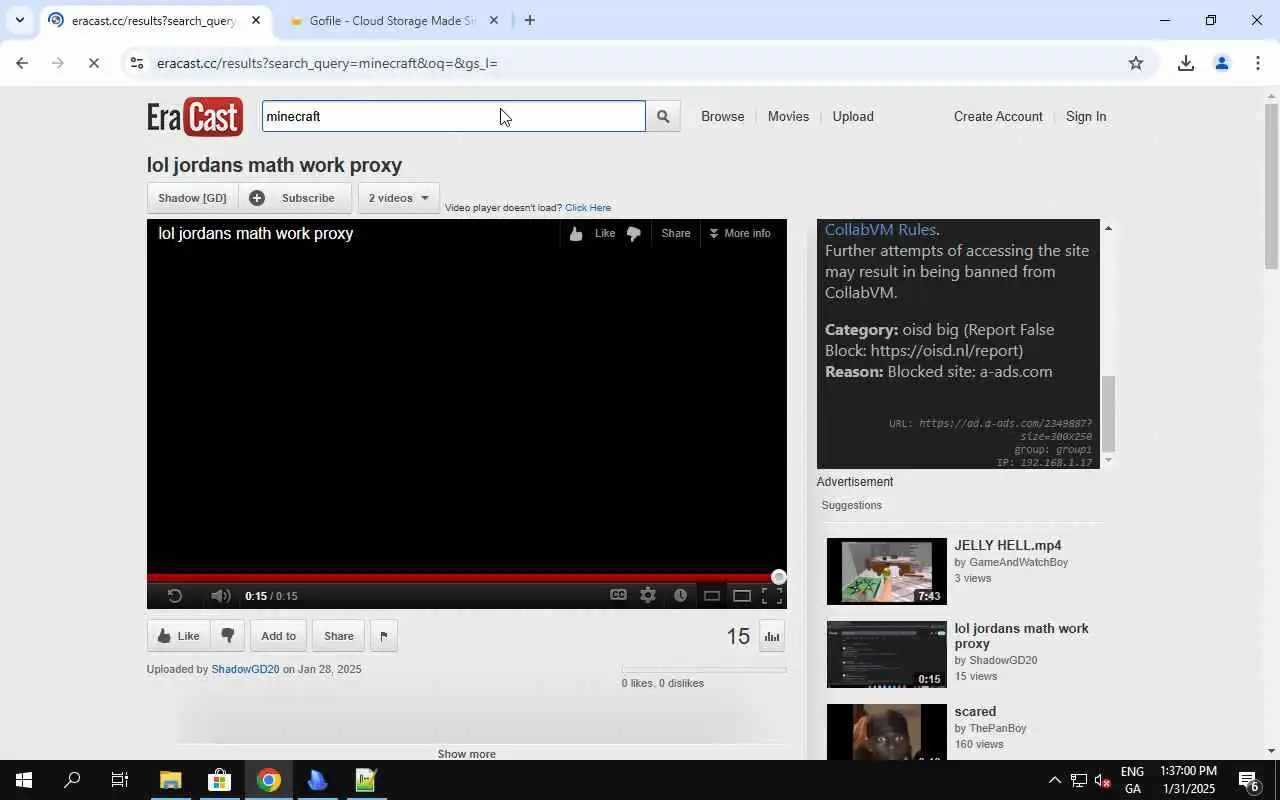Open the JELLY HELL.mp4 video thumbnail

[x=886, y=571]
